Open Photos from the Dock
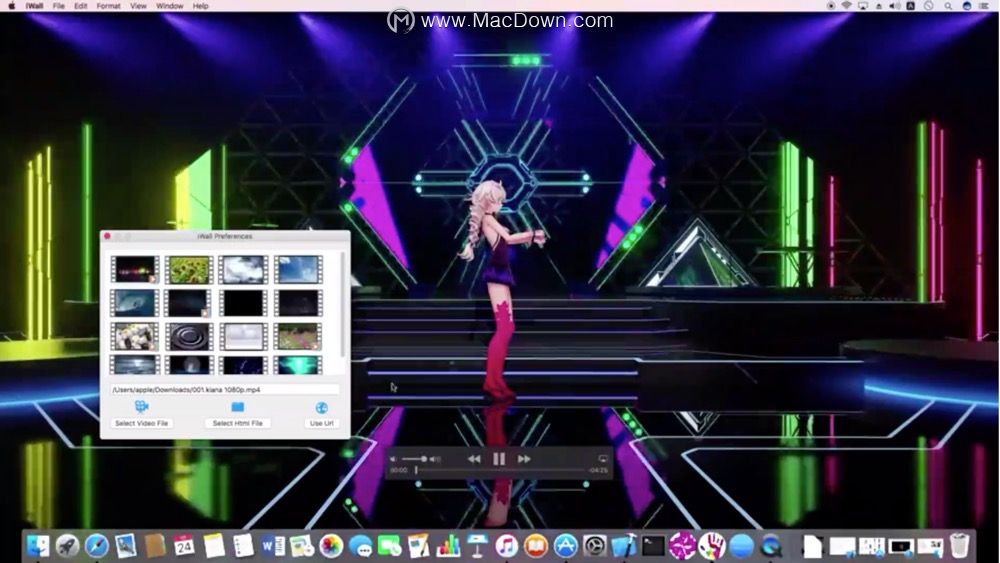 [331, 546]
